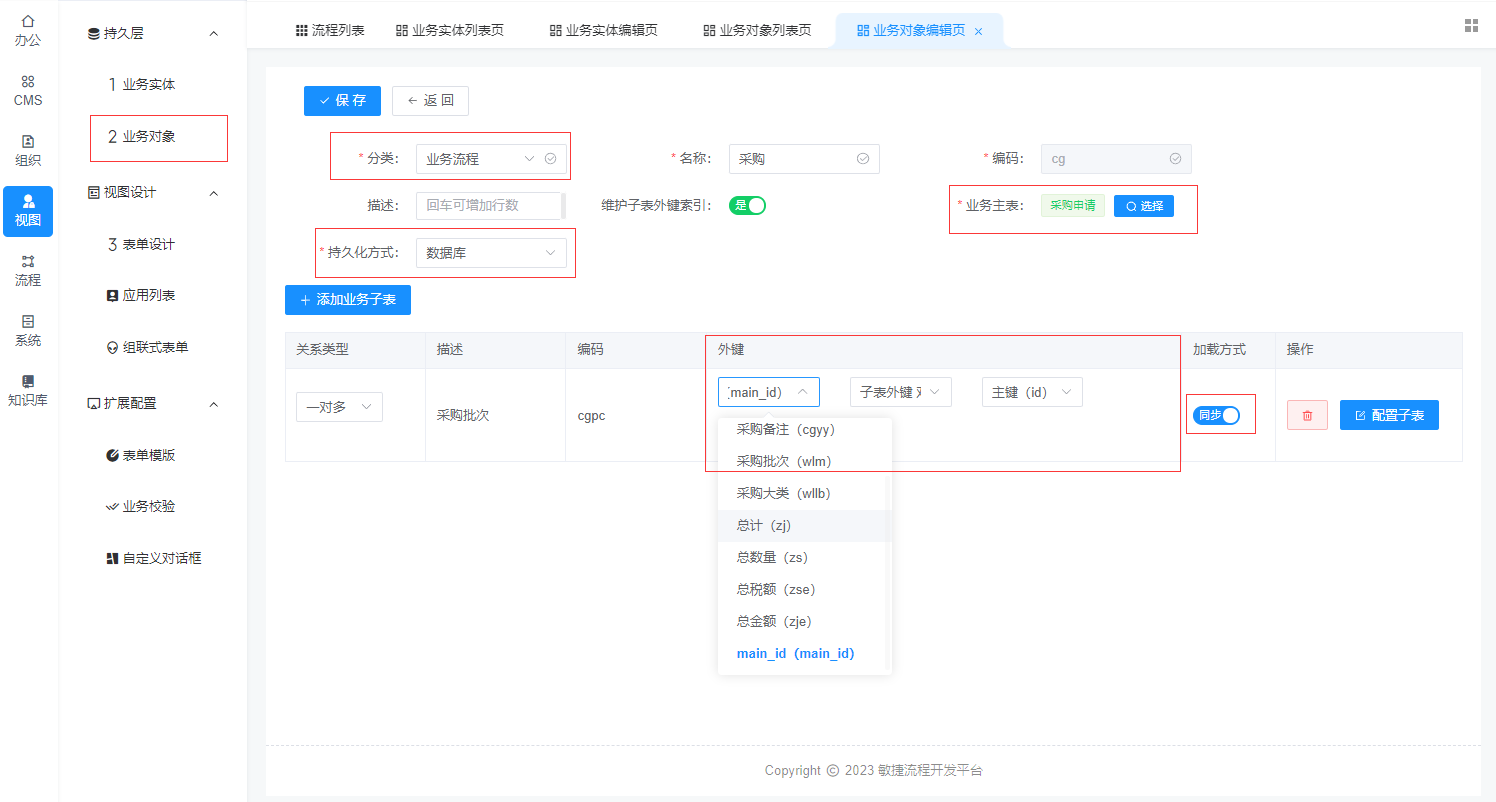Select the 视图 module
This screenshot has height=802, width=1496.
click(x=28, y=211)
